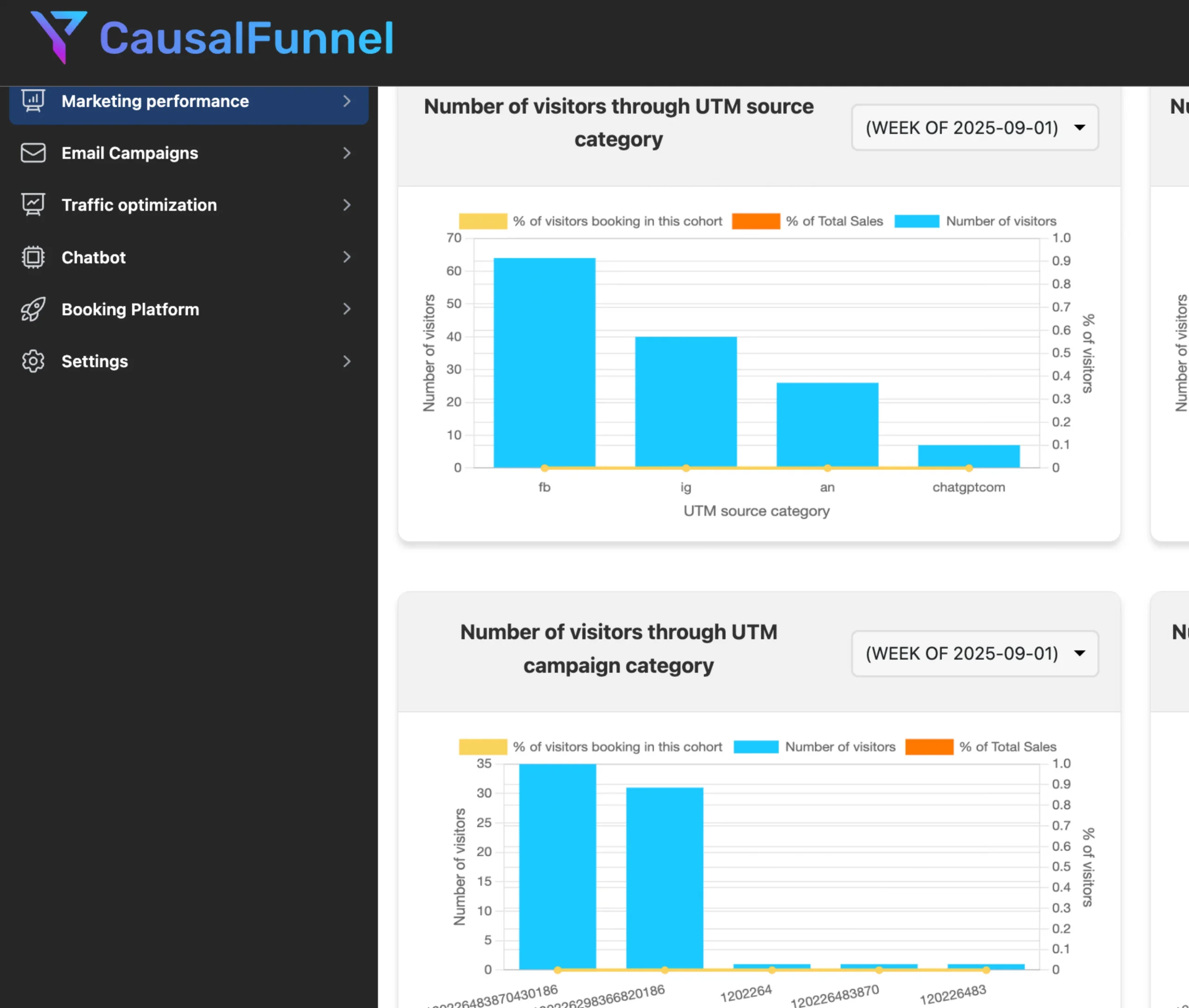Click the Traffic optimization chart icon
Image resolution: width=1189 pixels, height=1008 pixels.
[33, 205]
